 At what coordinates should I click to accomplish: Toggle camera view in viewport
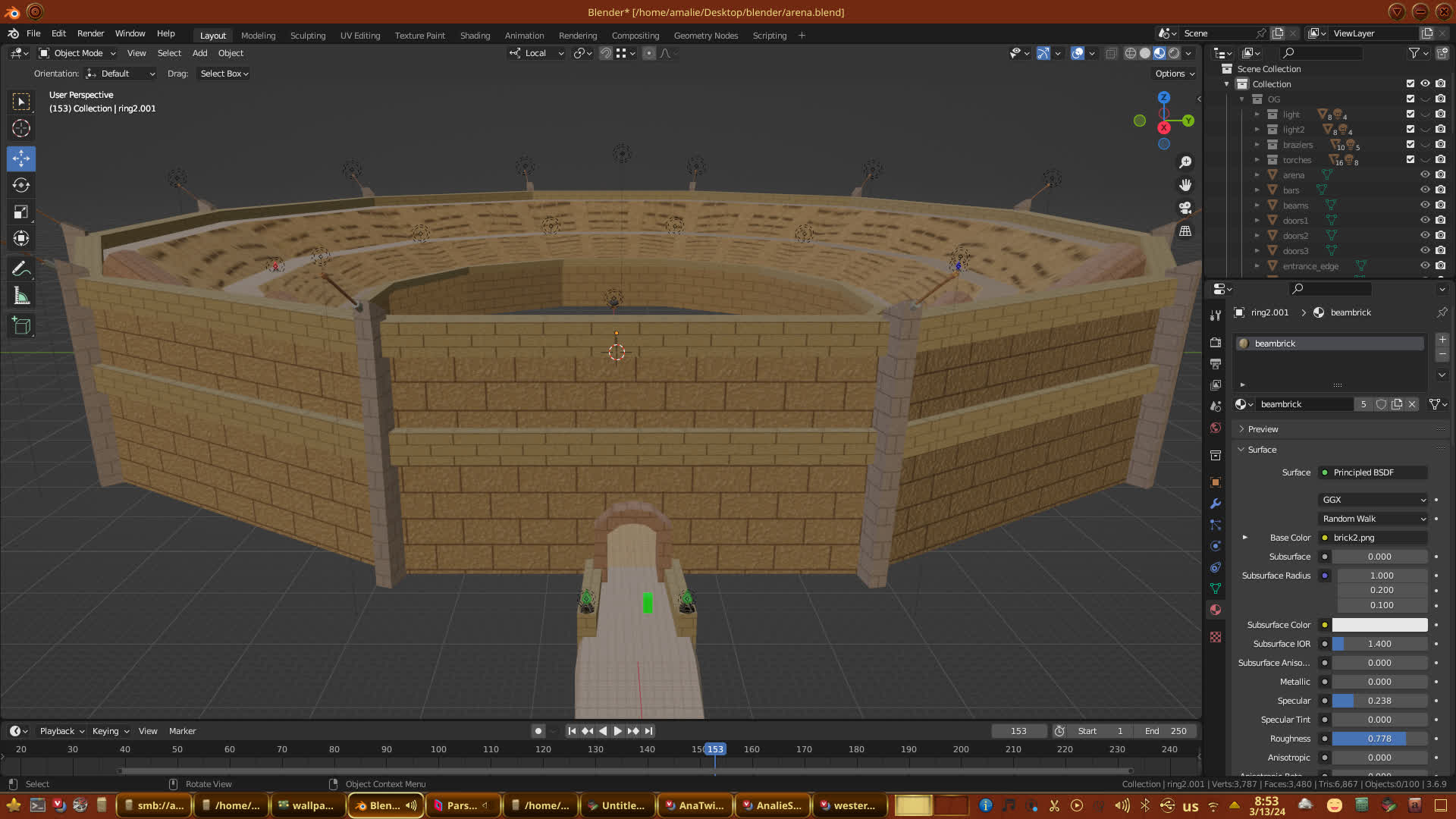pos(1185,208)
